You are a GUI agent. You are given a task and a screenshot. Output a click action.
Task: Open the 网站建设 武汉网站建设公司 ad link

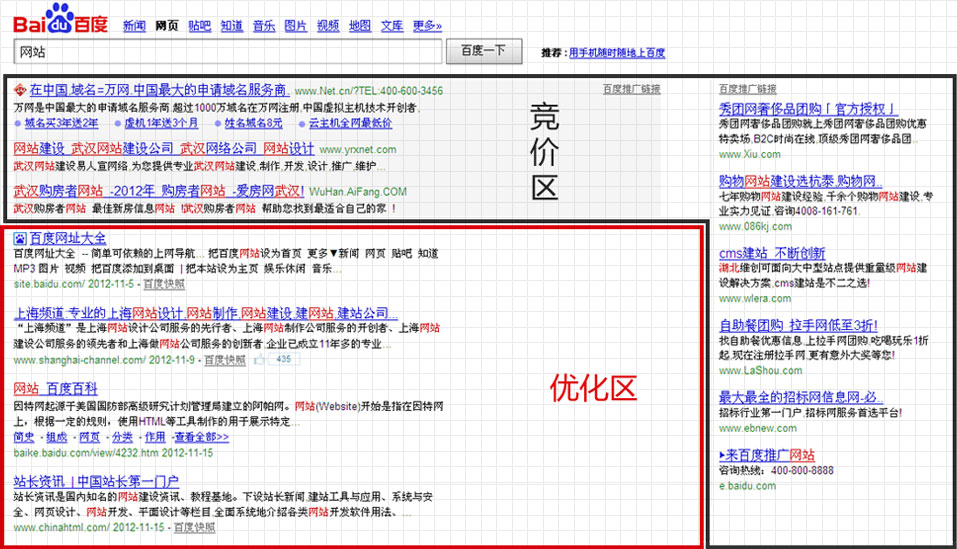[164, 149]
